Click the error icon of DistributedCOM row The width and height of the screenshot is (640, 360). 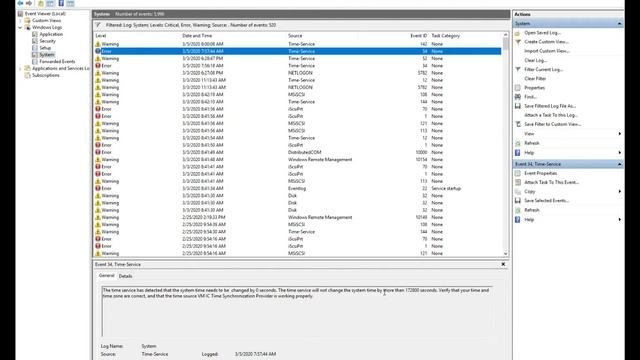(98, 152)
